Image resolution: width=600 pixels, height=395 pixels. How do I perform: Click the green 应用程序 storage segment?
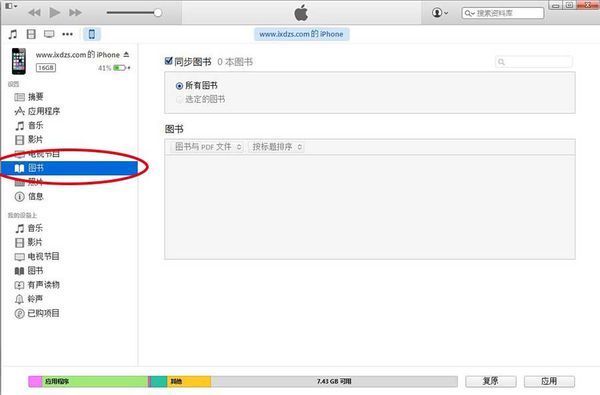[95, 381]
